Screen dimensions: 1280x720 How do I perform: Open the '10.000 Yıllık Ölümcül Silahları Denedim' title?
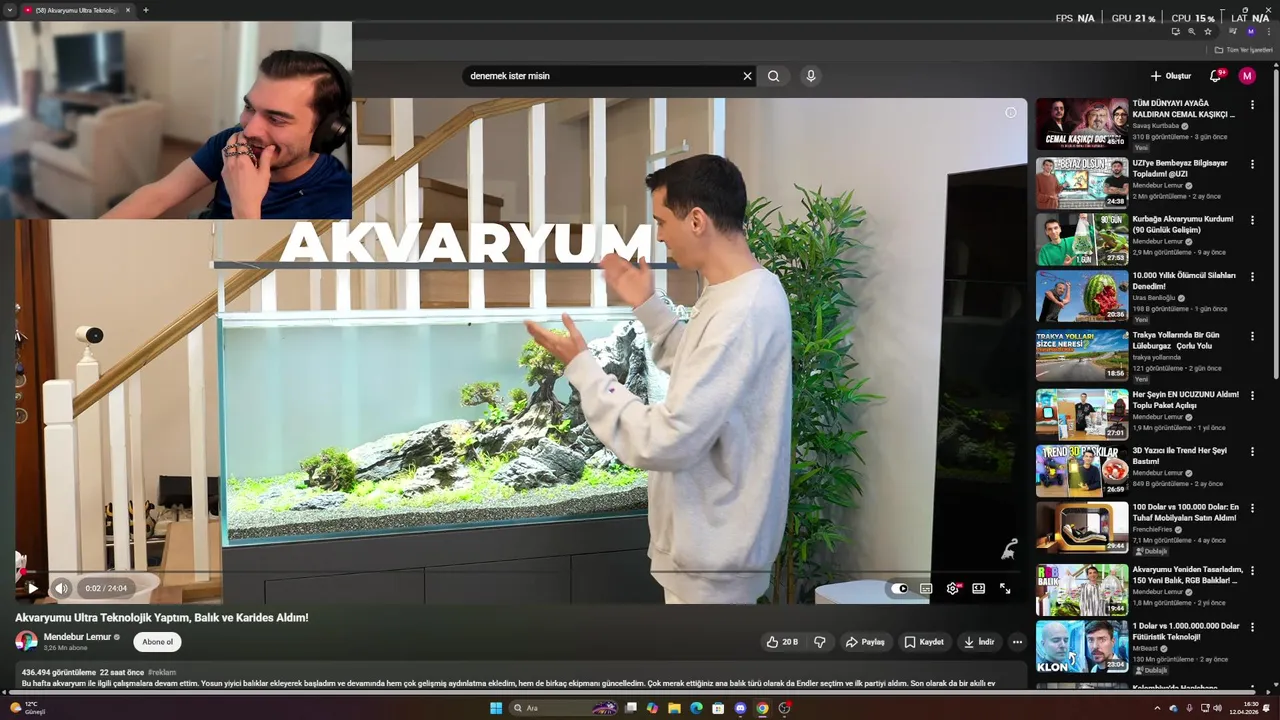[1184, 281]
